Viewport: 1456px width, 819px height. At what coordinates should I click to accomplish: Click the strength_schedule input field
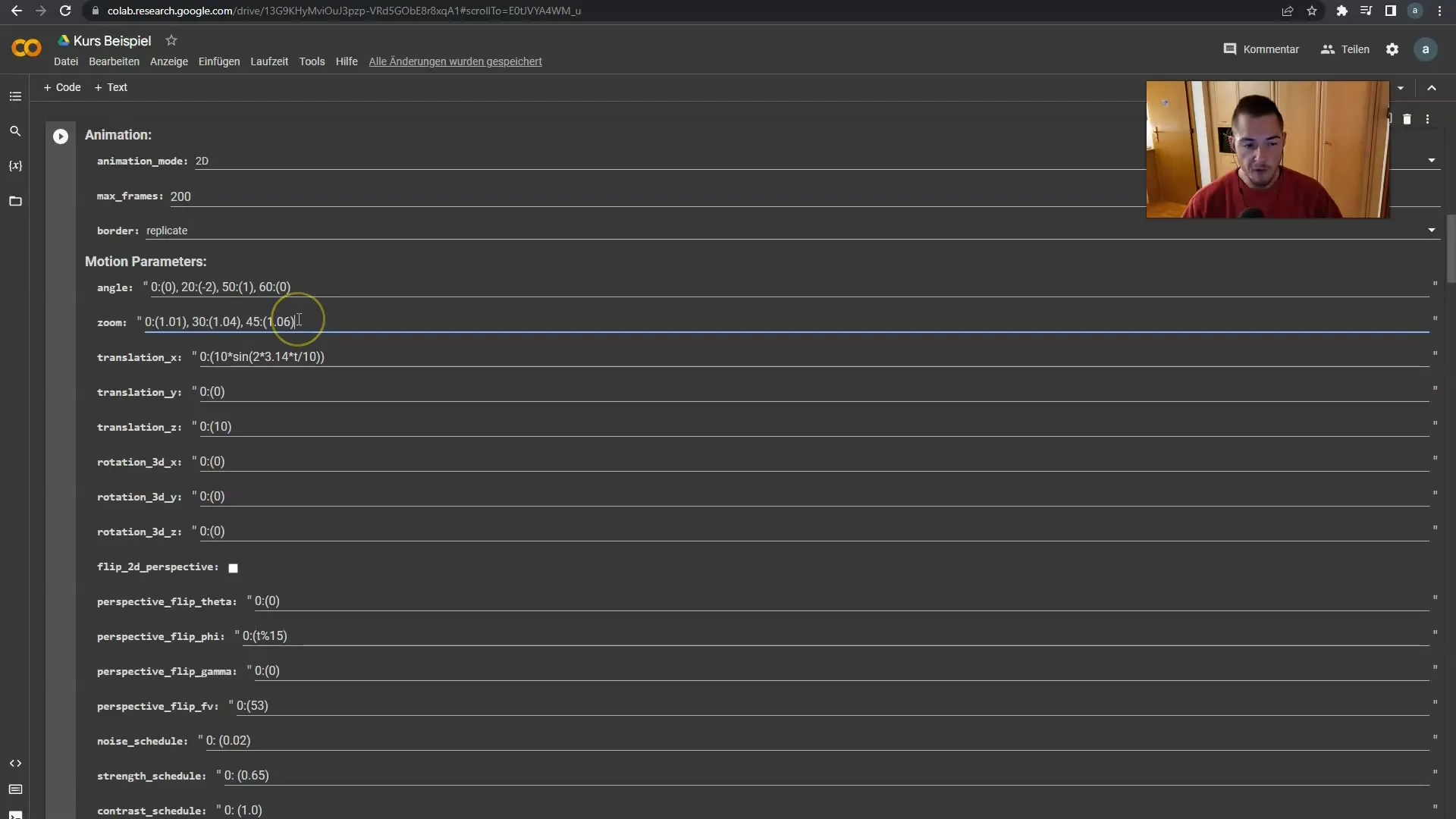coord(827,775)
